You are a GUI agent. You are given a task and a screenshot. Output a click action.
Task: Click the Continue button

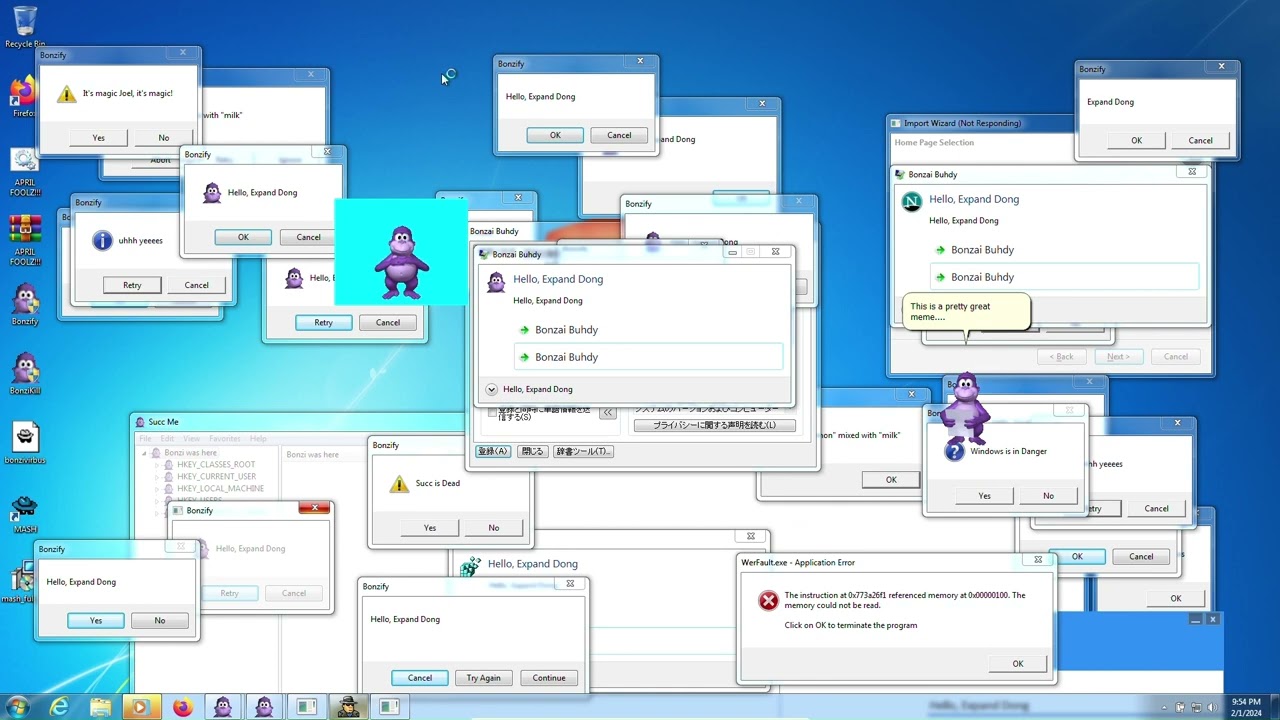coord(549,678)
